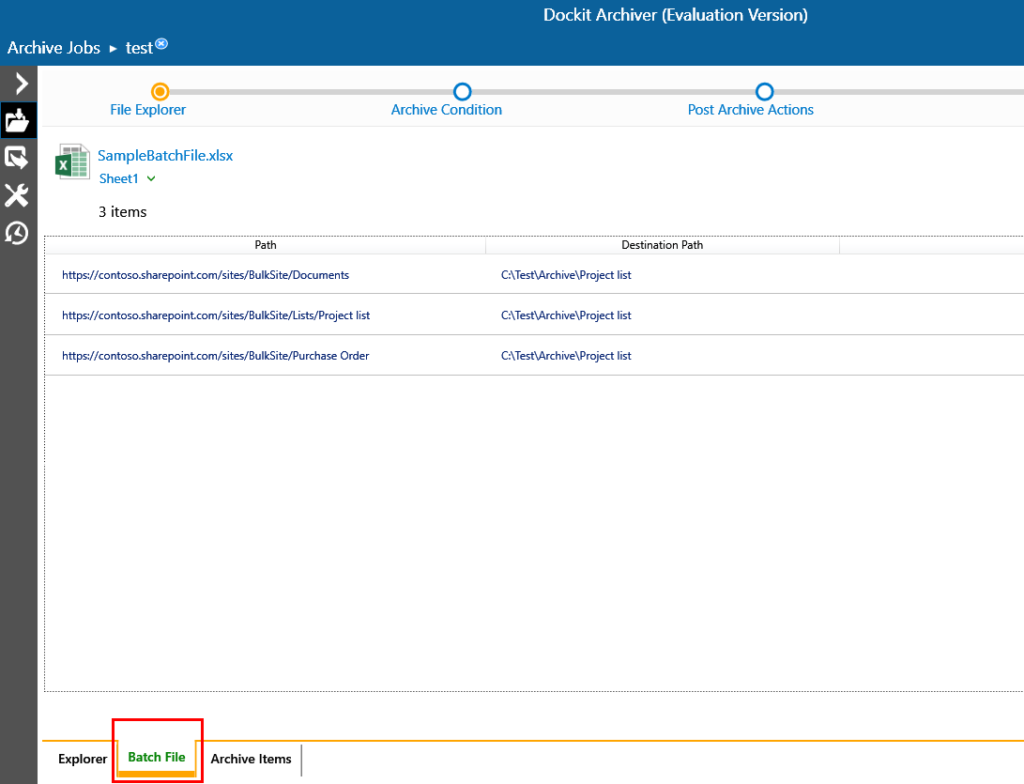The image size is (1024, 784).
Task: Click the 3 items count label
Action: (123, 212)
